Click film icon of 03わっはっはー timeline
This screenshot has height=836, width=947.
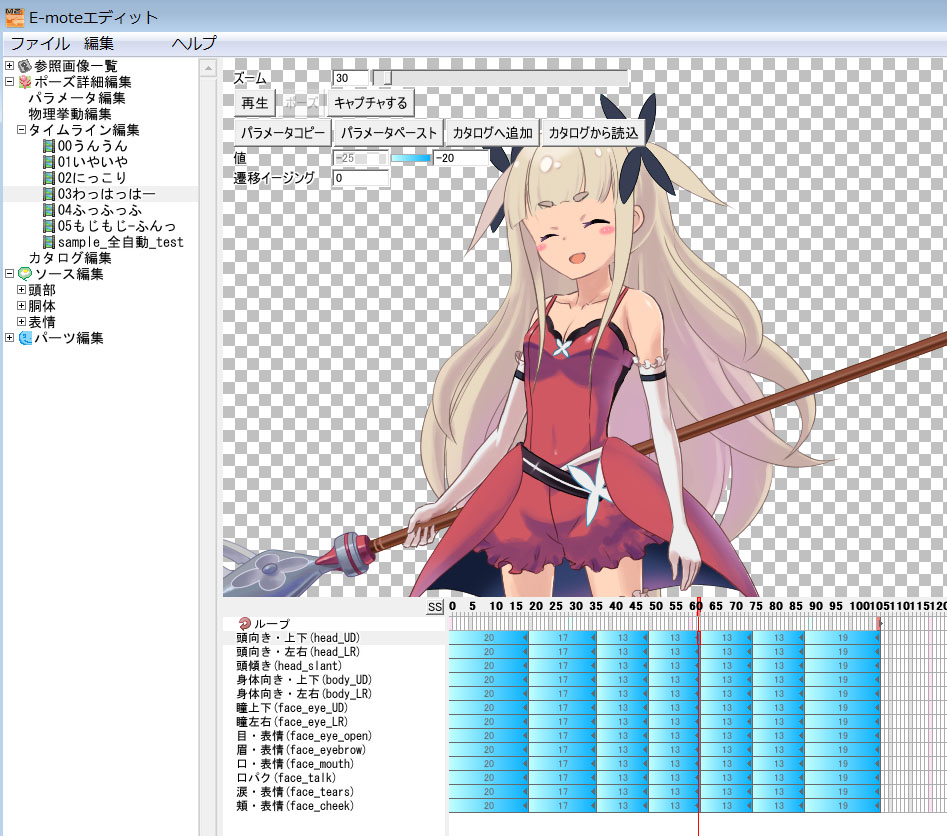pos(49,194)
